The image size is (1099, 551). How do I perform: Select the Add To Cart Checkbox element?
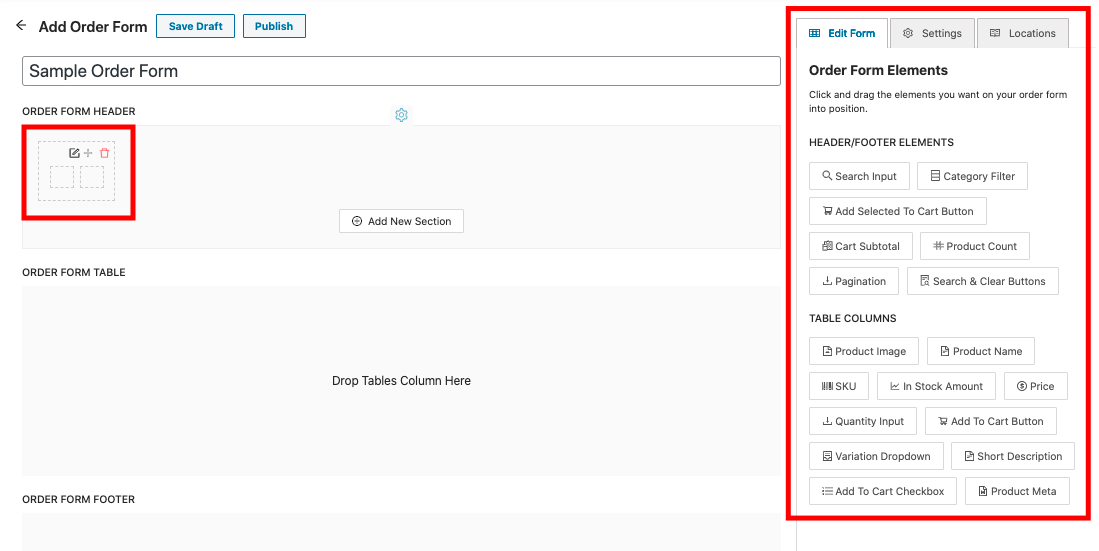882,491
